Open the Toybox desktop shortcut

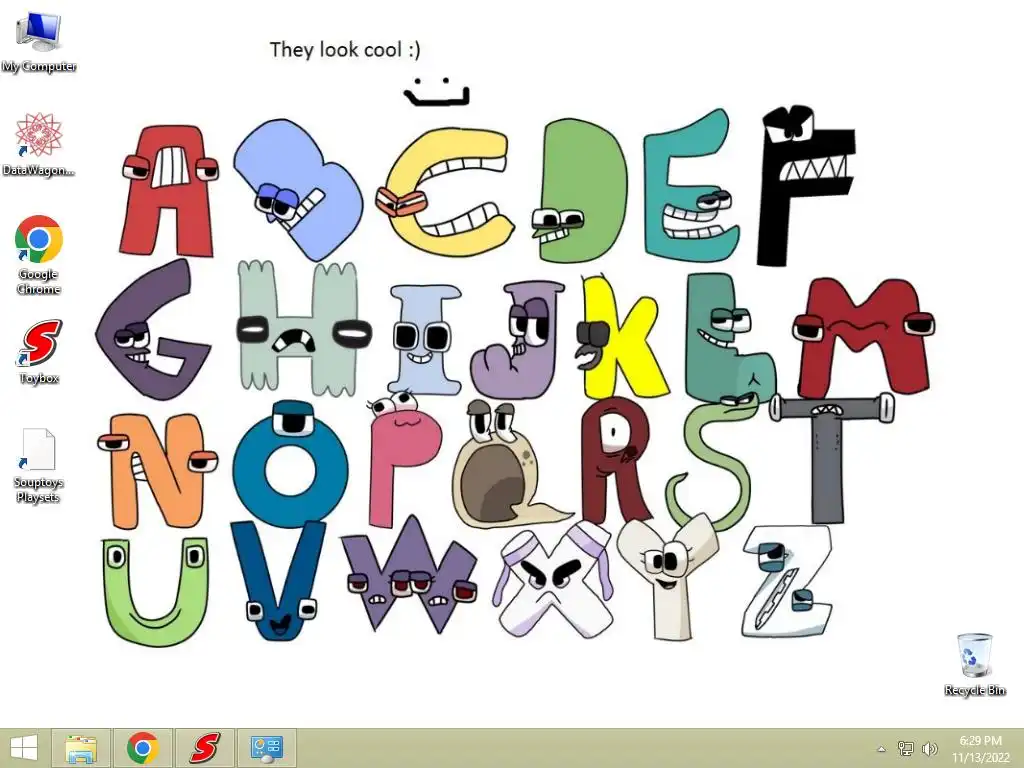point(39,351)
